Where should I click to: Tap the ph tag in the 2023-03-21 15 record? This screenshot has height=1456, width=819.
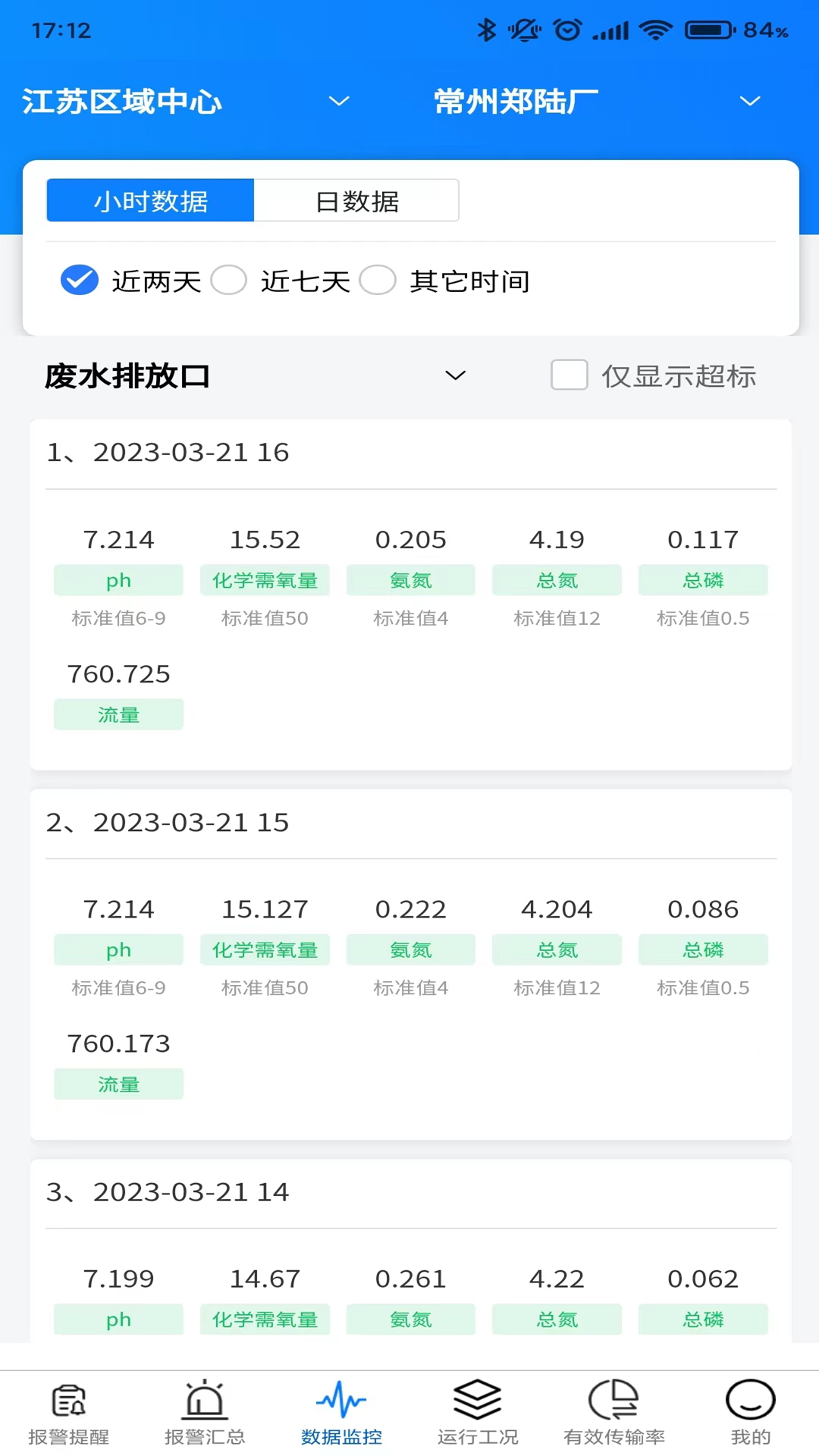(x=118, y=949)
